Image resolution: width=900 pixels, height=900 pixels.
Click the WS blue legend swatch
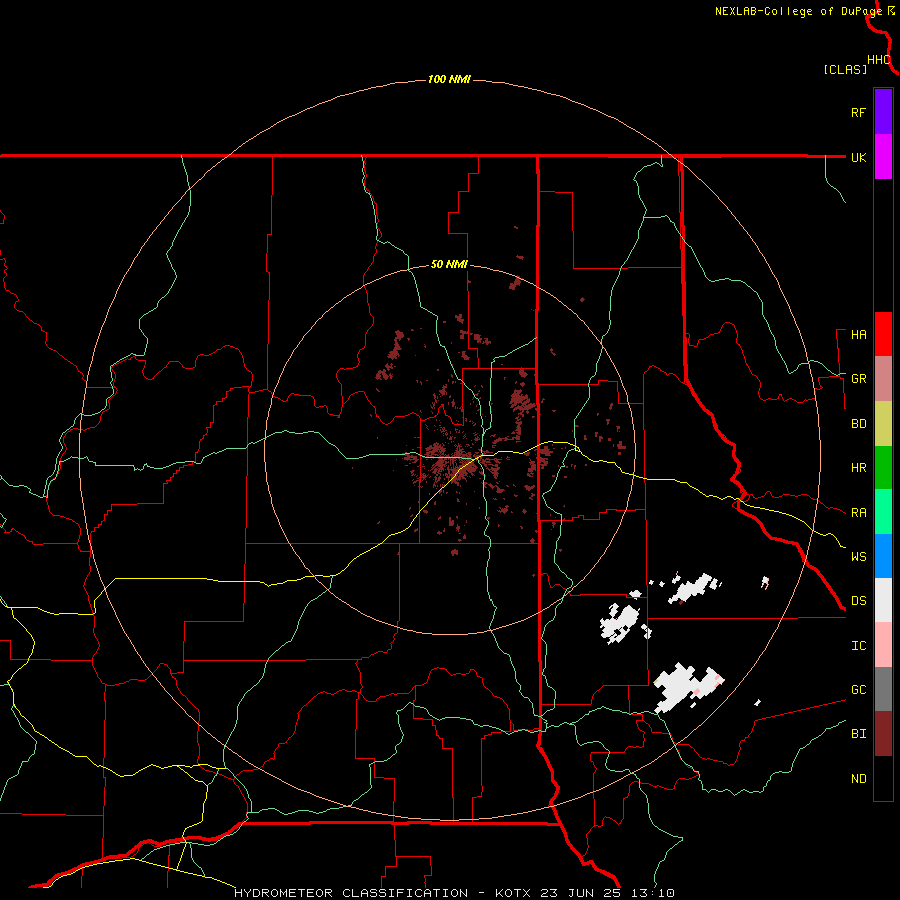pos(883,556)
